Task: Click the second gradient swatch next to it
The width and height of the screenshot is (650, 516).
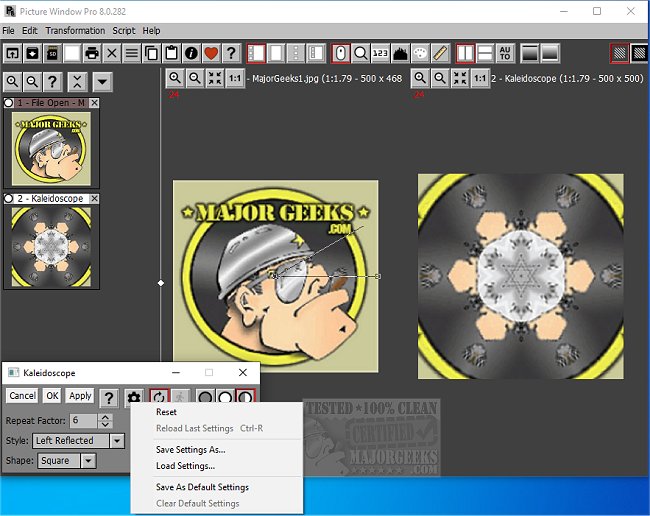Action: 550,53
